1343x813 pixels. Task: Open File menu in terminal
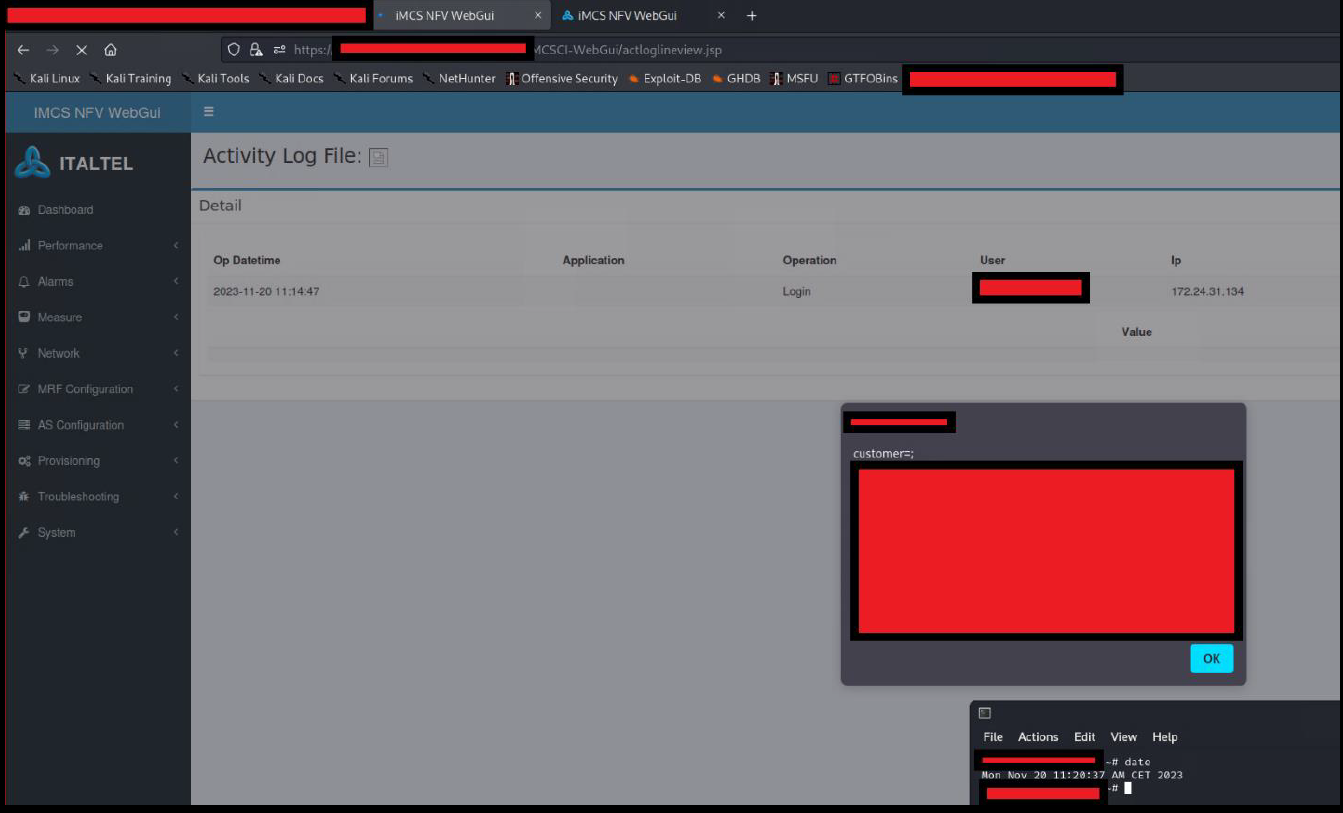point(993,737)
